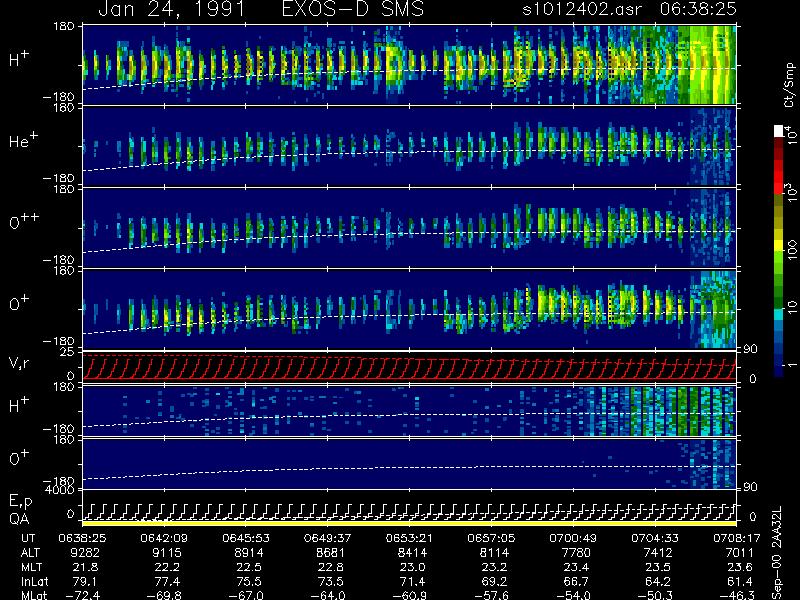Click InLat value '61.4'

coord(740,581)
